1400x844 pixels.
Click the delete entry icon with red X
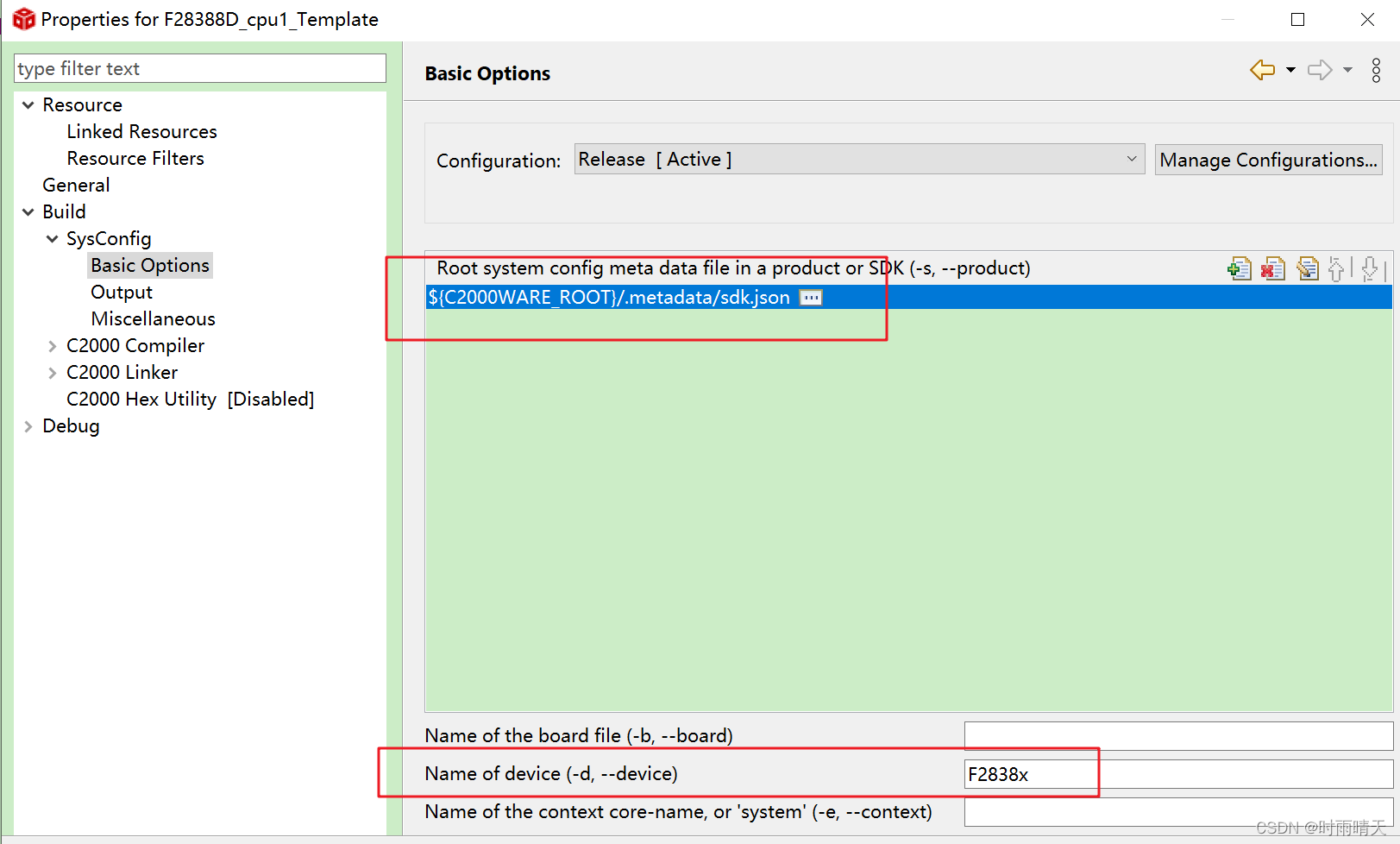pyautogui.click(x=1273, y=269)
